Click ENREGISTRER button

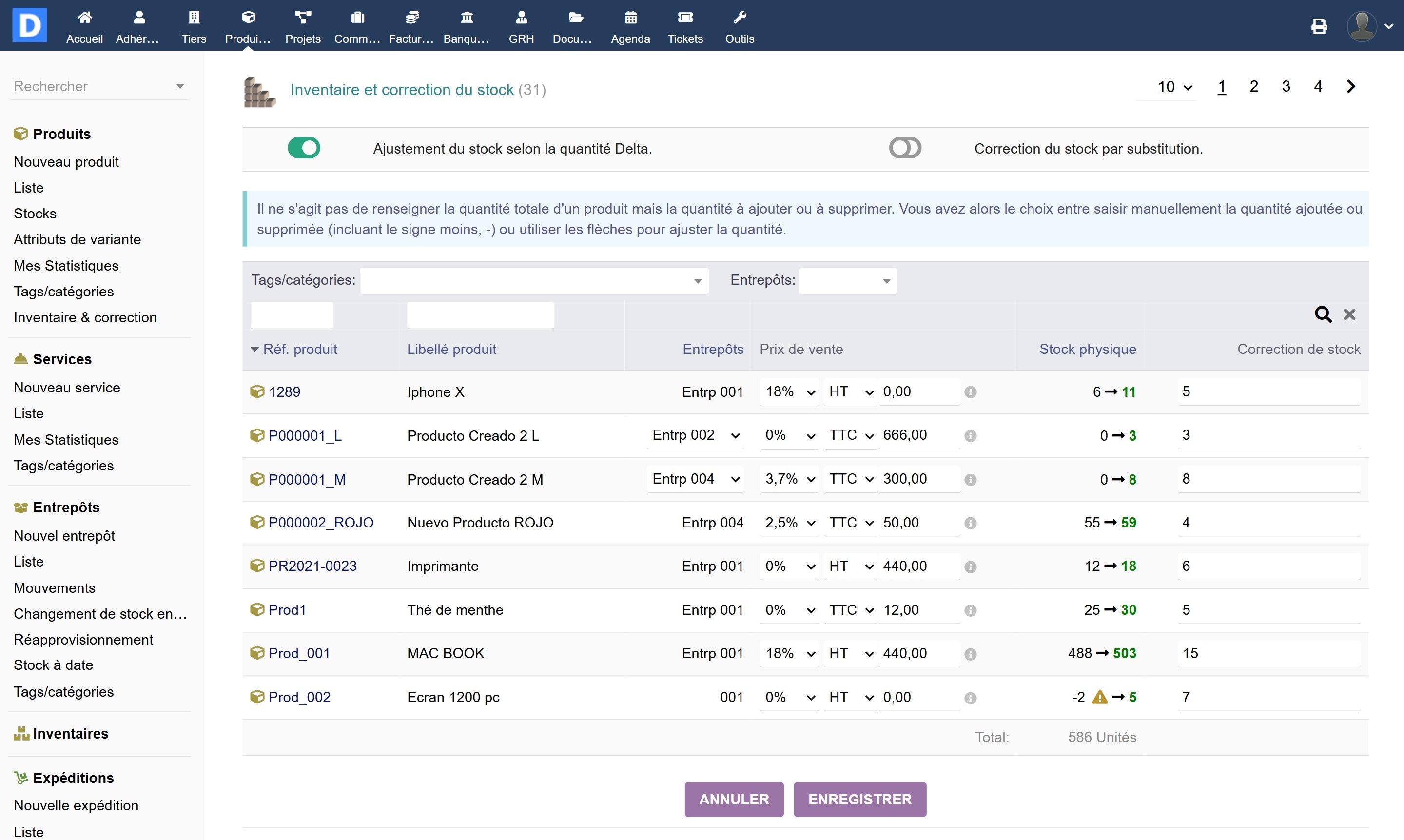[859, 799]
